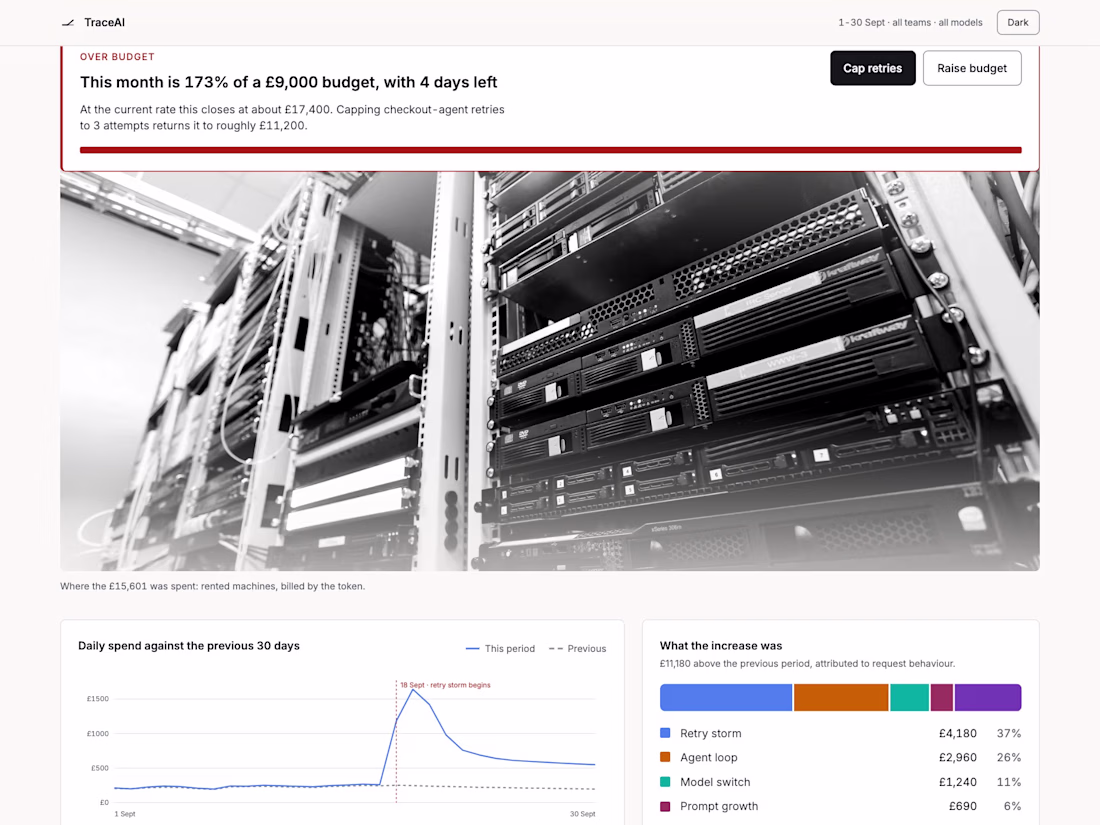Click the blue Retry storm bar segment
The height and width of the screenshot is (825, 1100).
(x=726, y=697)
